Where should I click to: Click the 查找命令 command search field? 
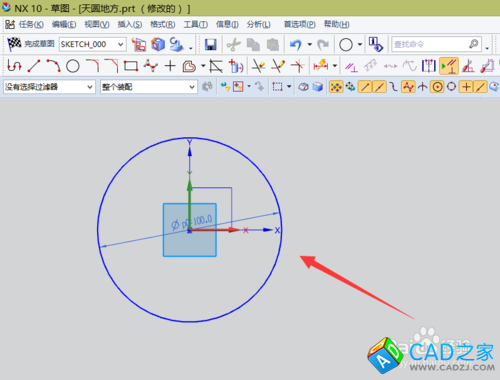[436, 44]
